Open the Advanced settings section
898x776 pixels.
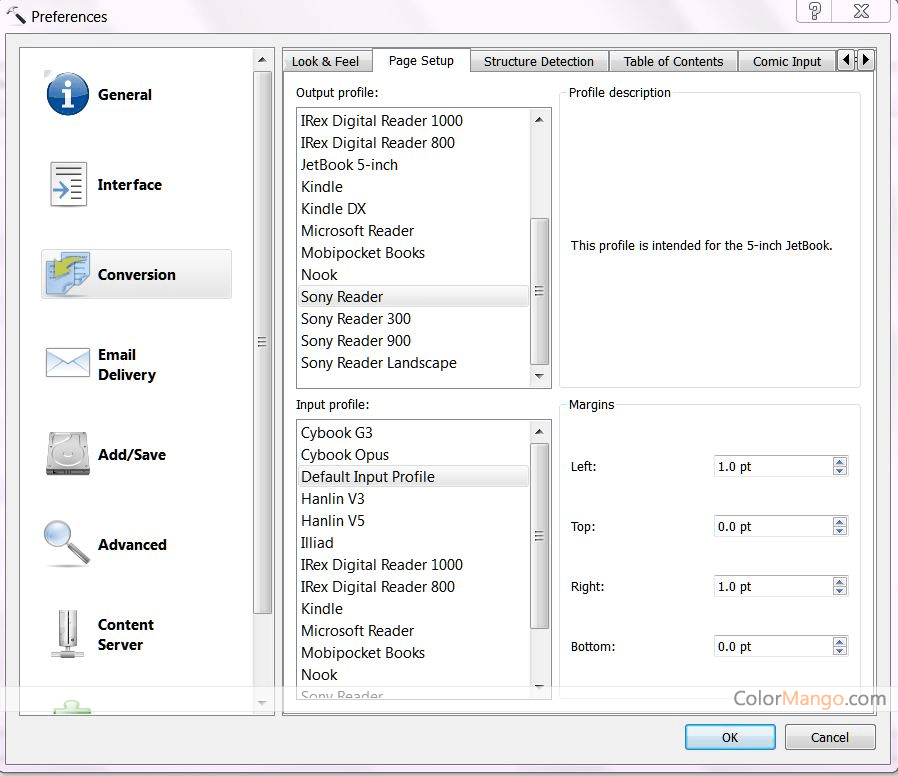131,545
